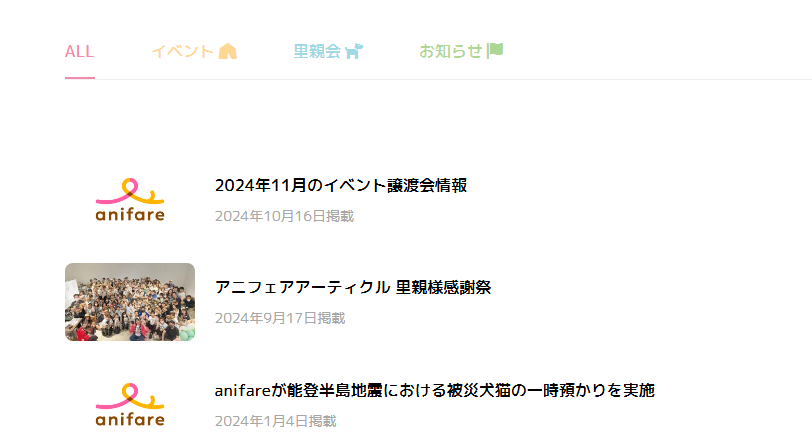The width and height of the screenshot is (812, 440).
Task: Click the 2024年1月4日掲載 date text
Action: pyautogui.click(x=276, y=421)
